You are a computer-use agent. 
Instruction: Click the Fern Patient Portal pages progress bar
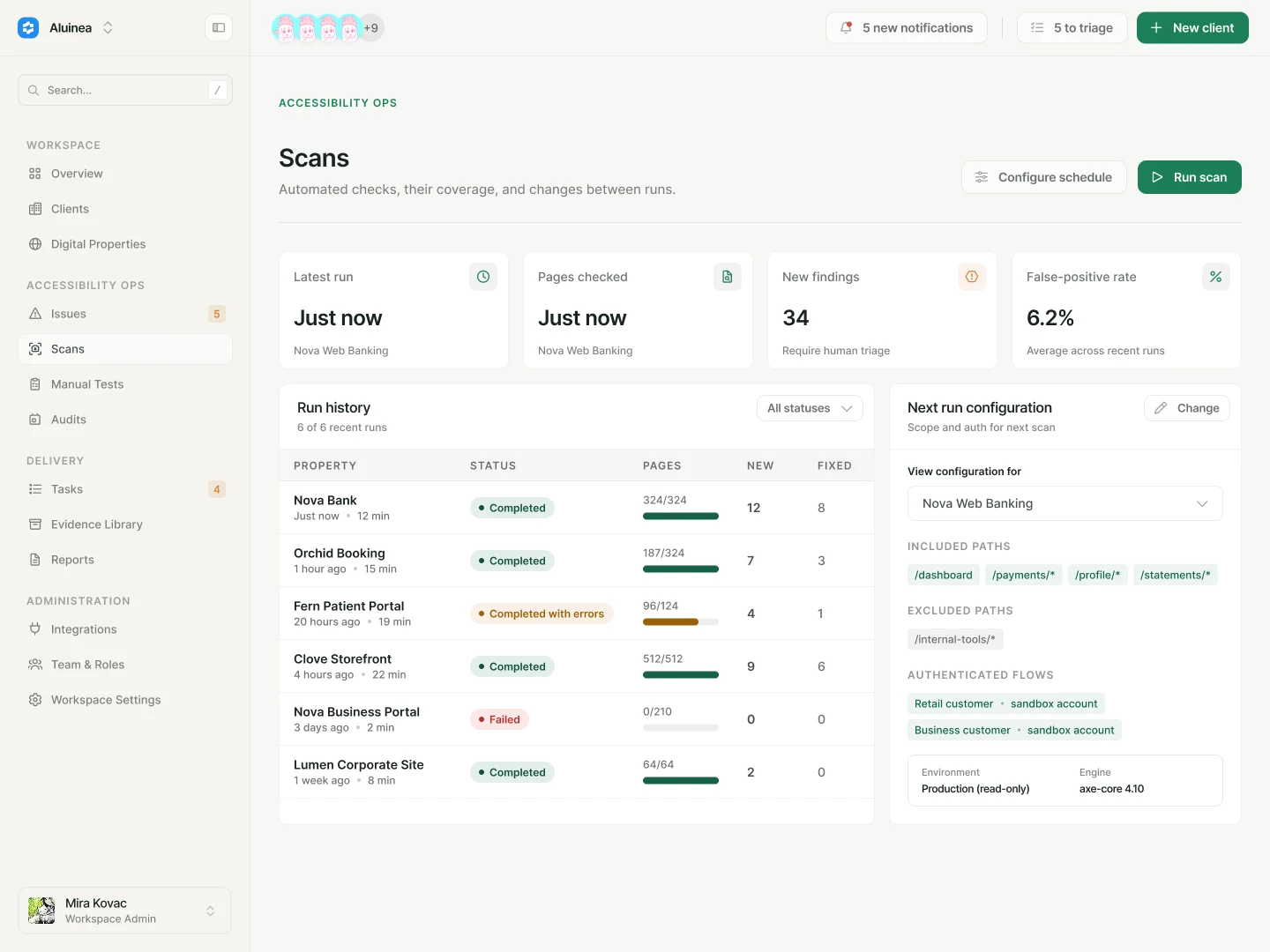pos(681,622)
